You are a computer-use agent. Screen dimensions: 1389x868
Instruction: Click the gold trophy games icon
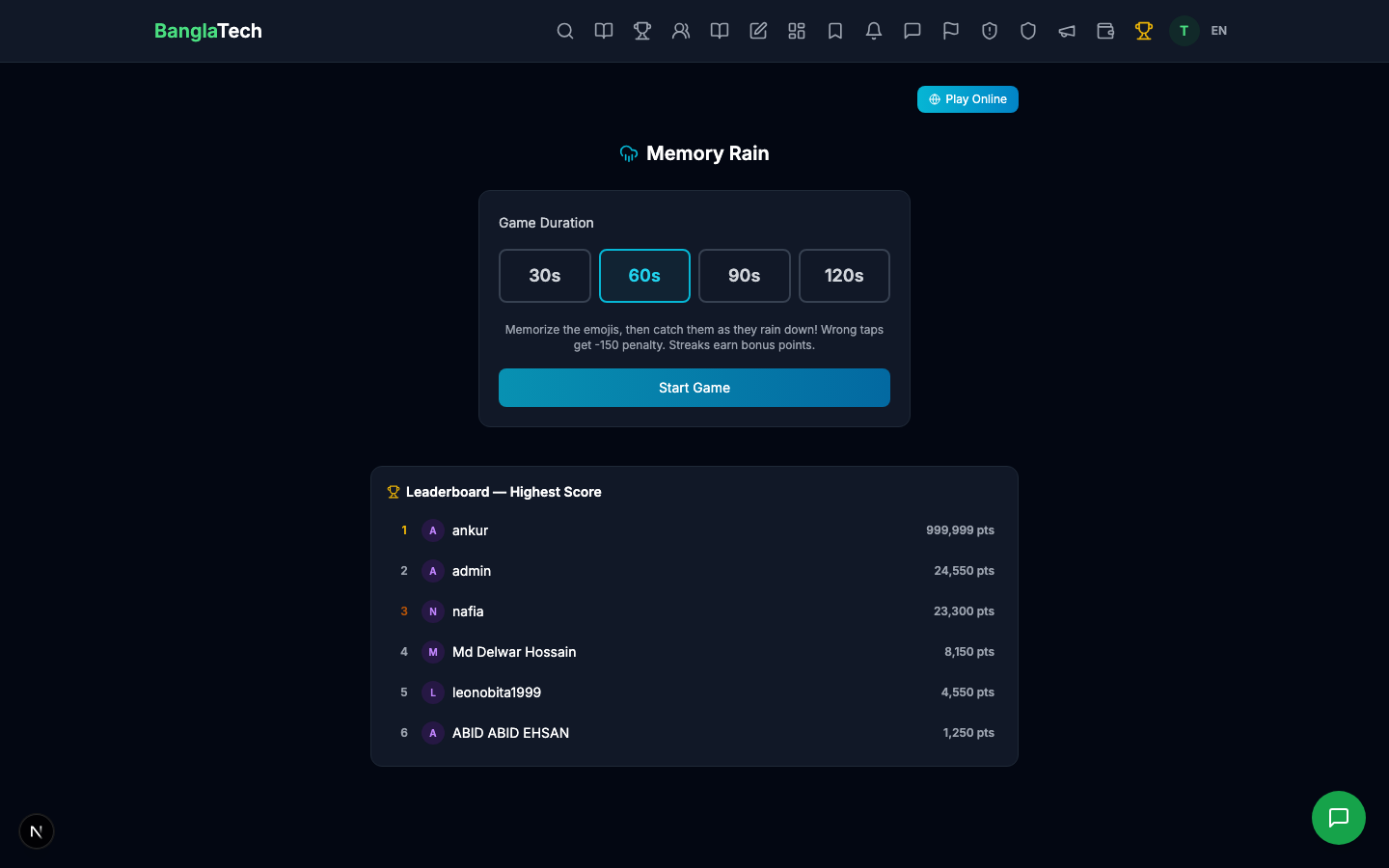1144,31
